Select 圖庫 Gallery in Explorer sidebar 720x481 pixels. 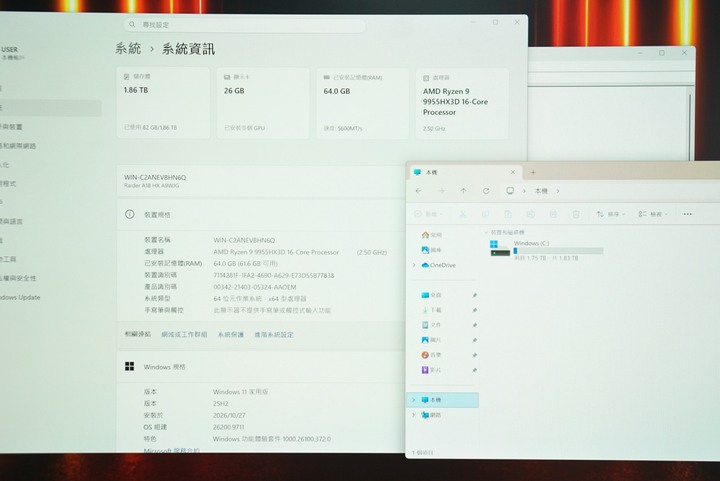pyautogui.click(x=432, y=250)
